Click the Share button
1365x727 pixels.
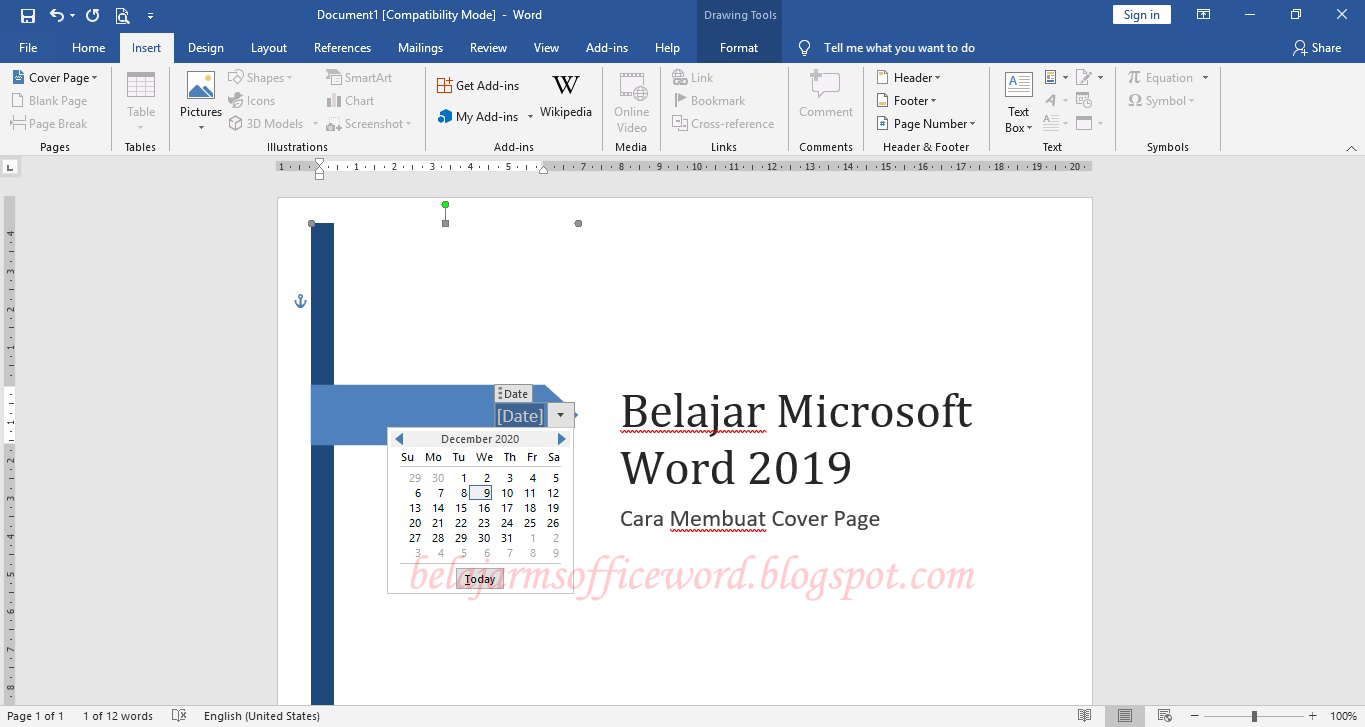pos(1316,47)
